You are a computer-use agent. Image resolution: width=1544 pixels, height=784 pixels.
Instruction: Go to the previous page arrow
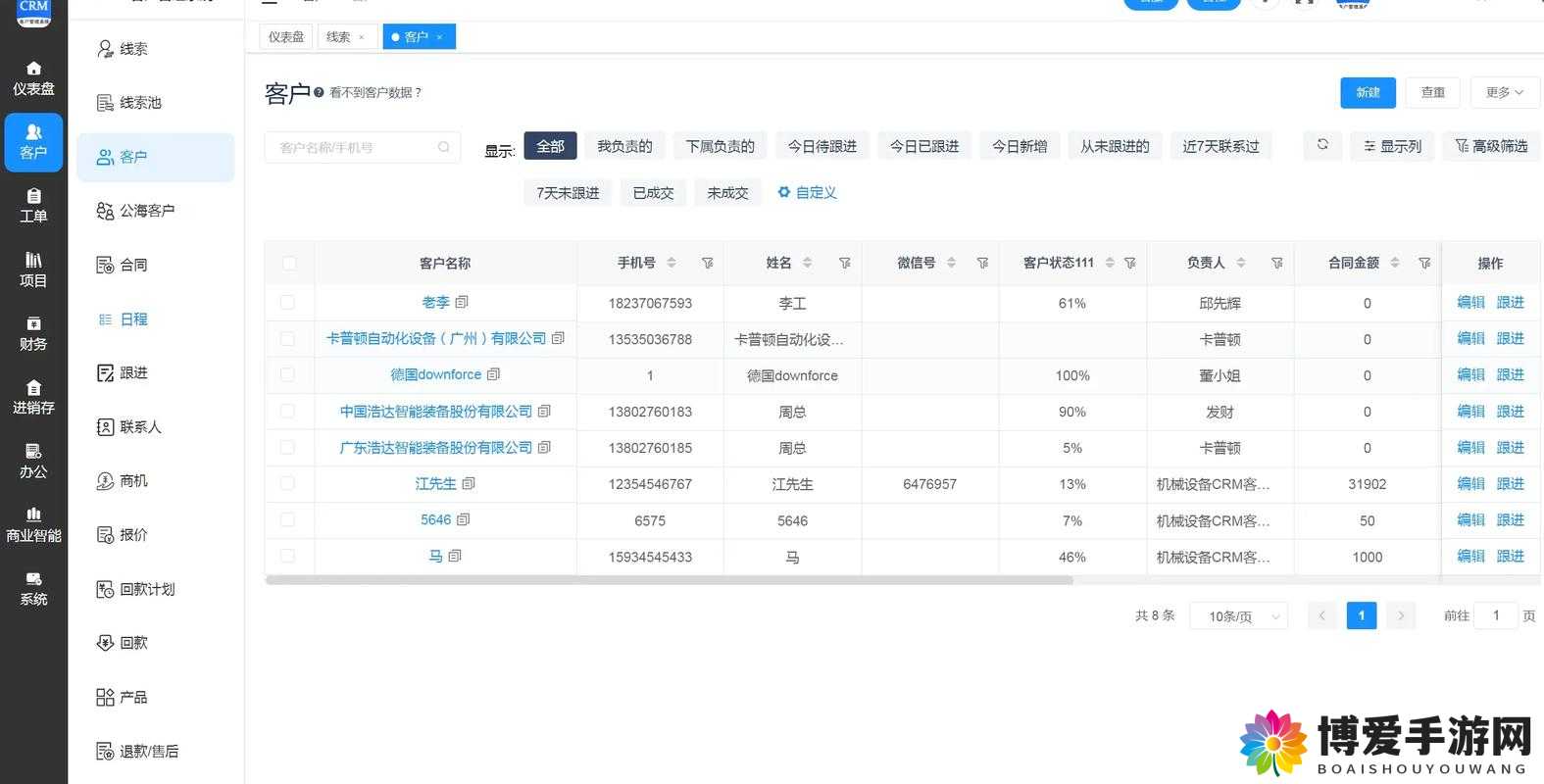point(1321,615)
